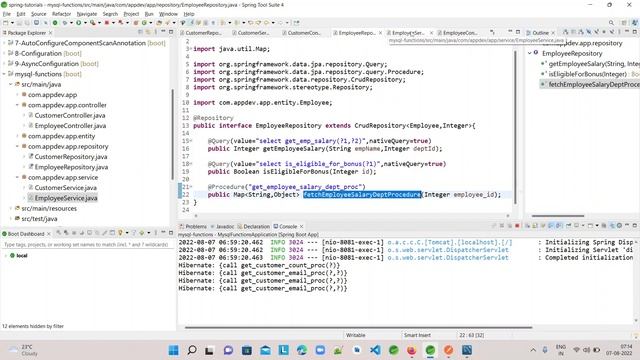Open the weather widget showing 23°C

coord(24,350)
